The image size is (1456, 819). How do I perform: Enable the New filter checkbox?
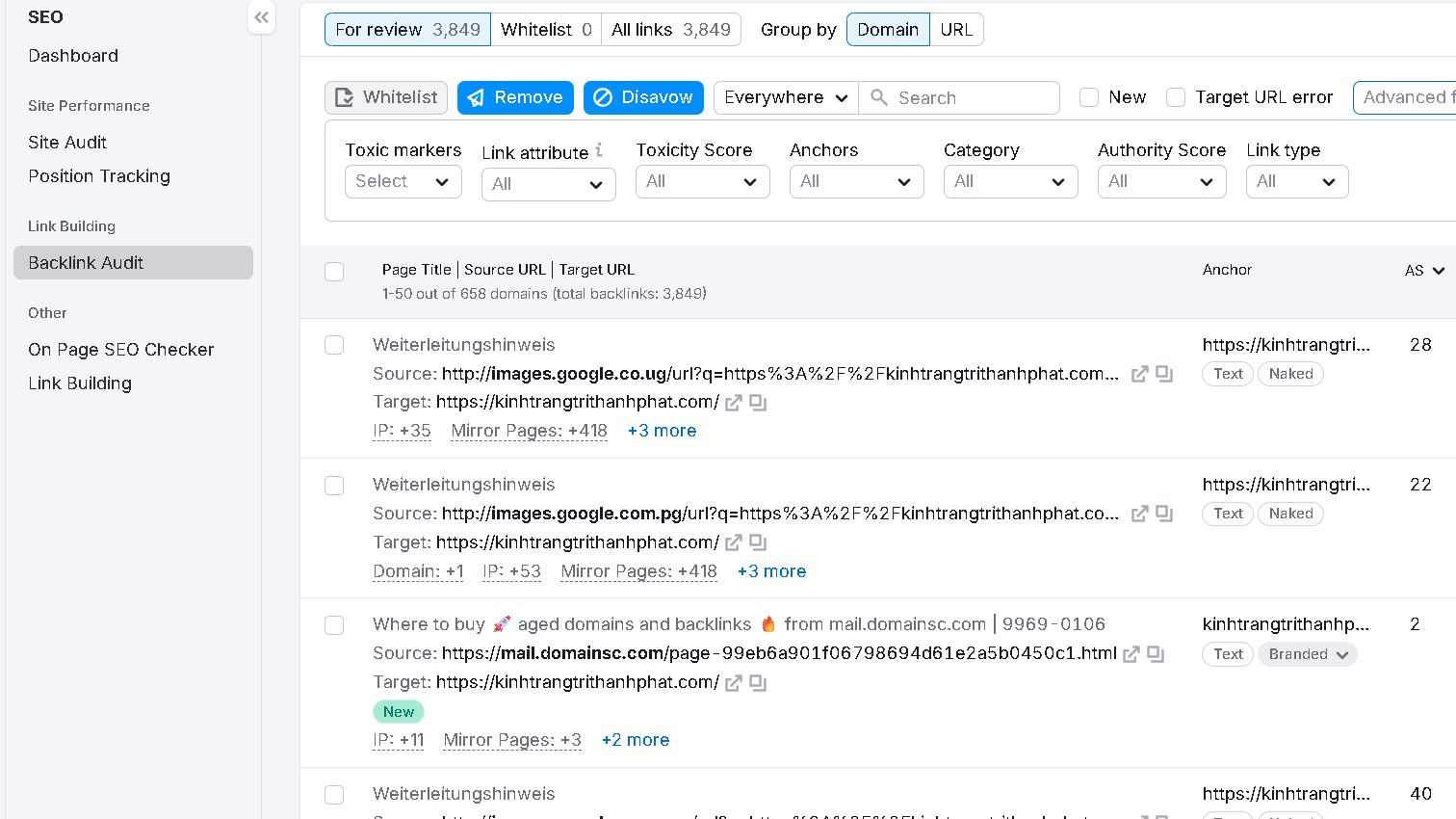(x=1088, y=97)
